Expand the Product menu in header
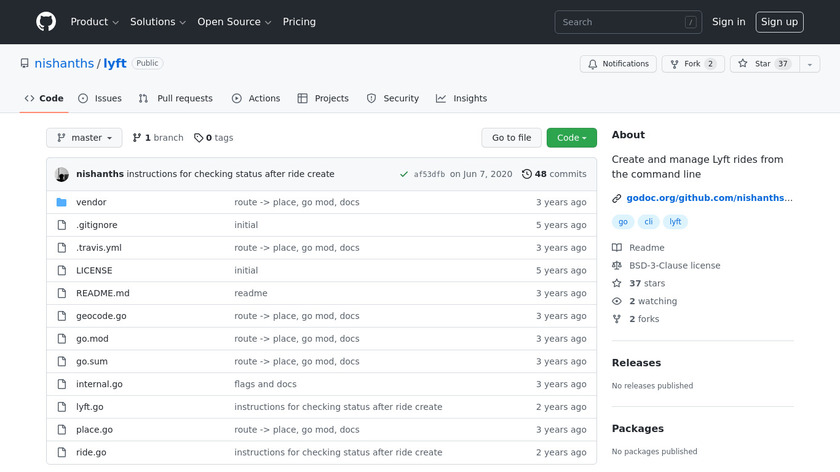 pyautogui.click(x=95, y=22)
